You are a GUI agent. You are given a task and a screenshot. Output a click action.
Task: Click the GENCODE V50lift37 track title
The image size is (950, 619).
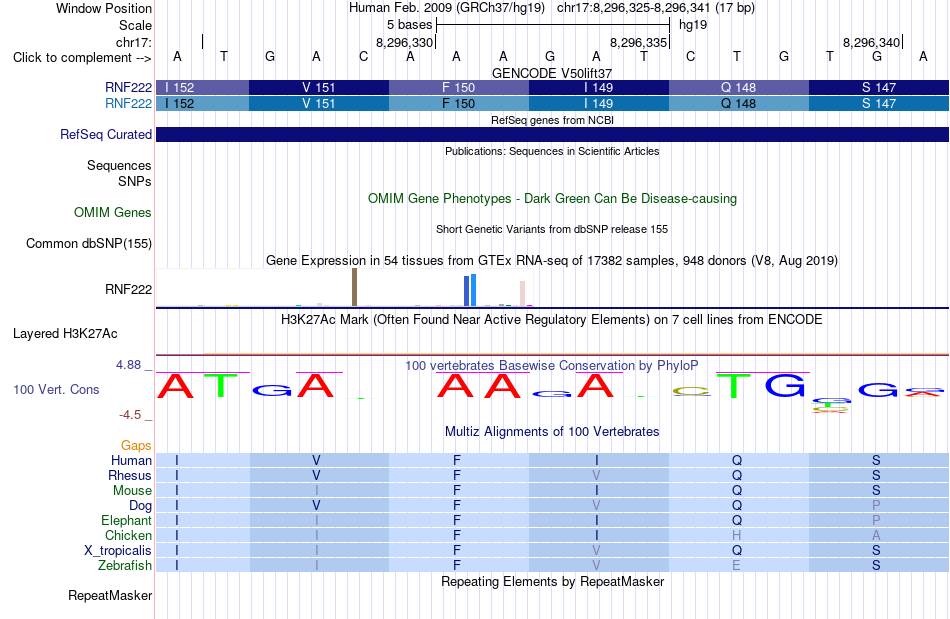pos(552,73)
